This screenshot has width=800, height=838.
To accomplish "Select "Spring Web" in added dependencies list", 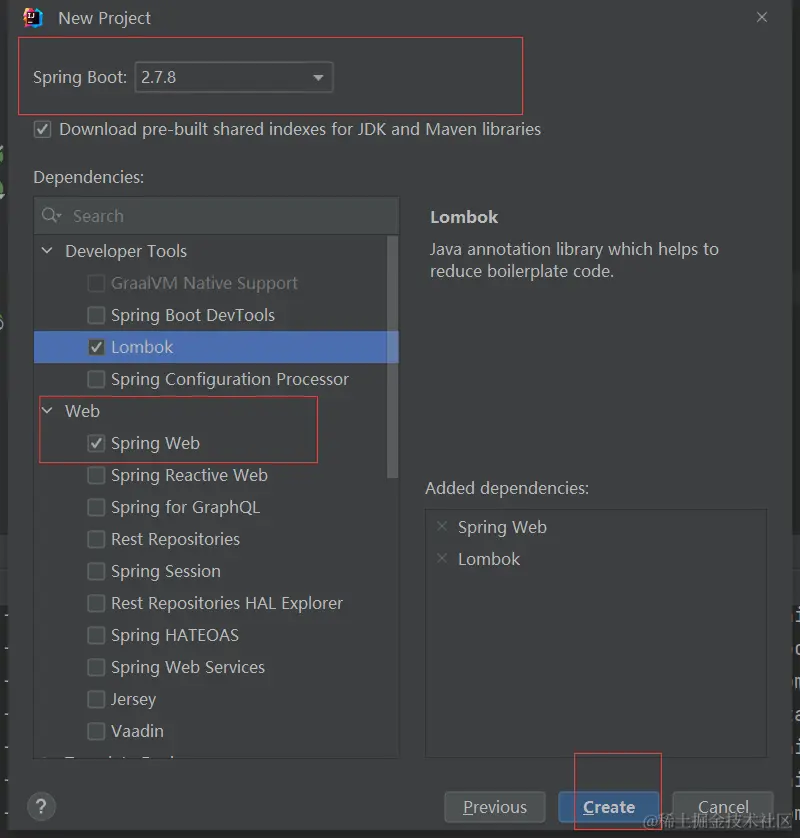I will 502,527.
